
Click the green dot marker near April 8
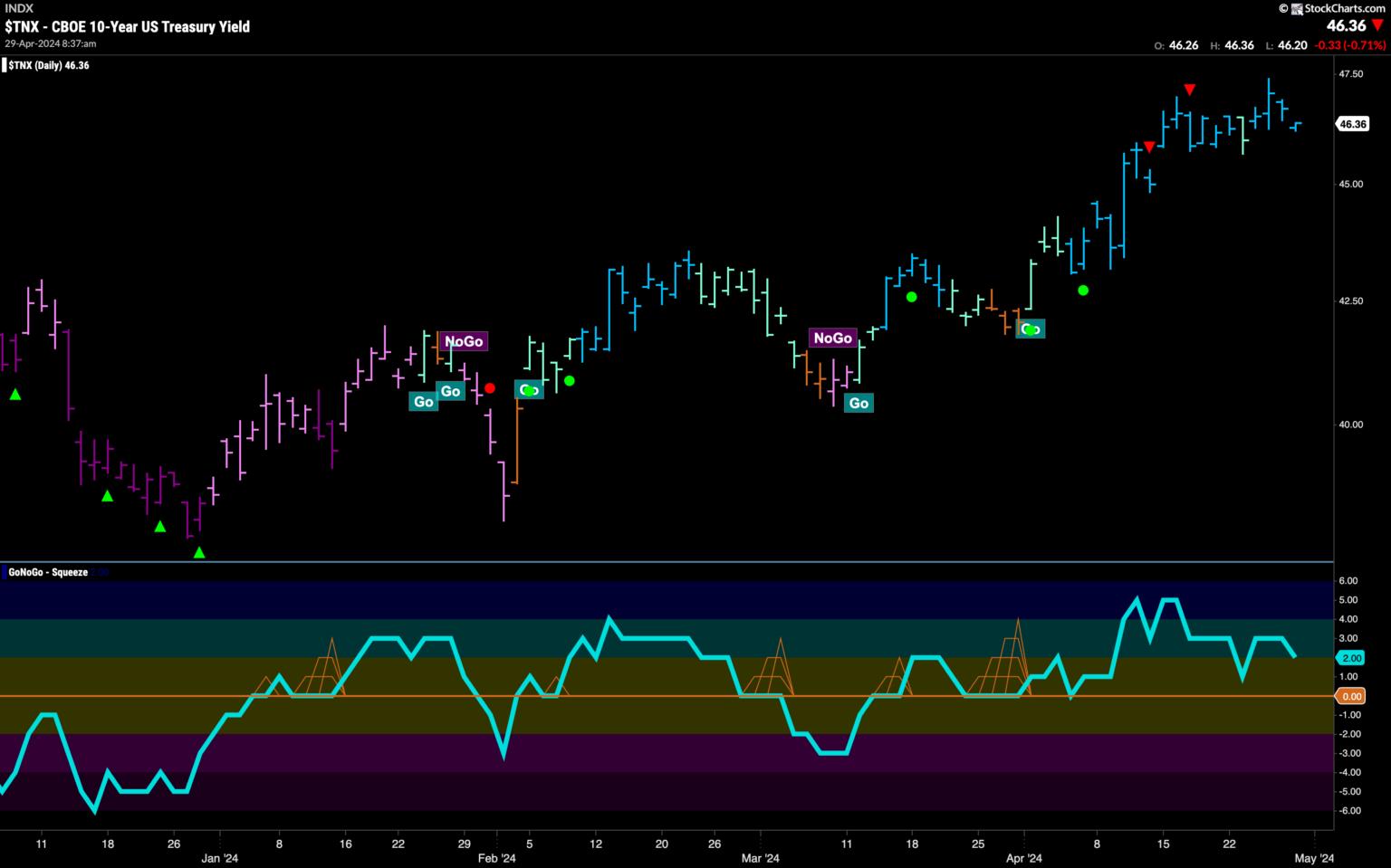(x=1083, y=291)
